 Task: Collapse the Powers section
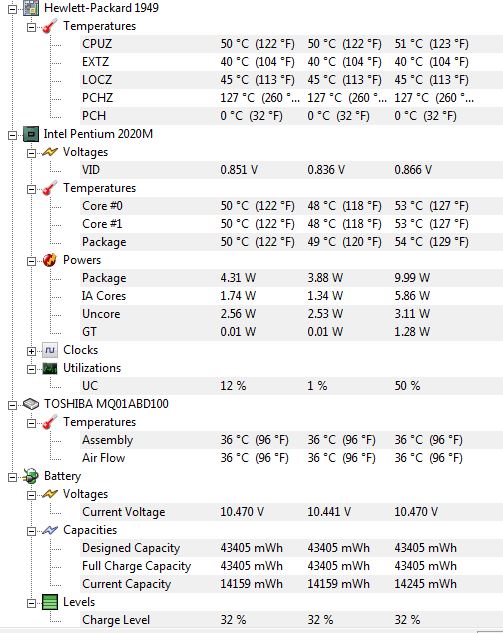(x=31, y=261)
